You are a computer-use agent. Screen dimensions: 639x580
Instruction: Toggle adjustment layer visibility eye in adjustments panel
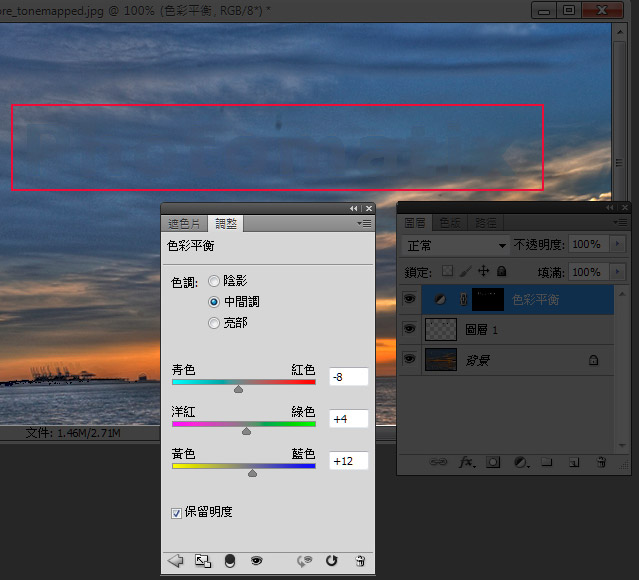[x=256, y=561]
